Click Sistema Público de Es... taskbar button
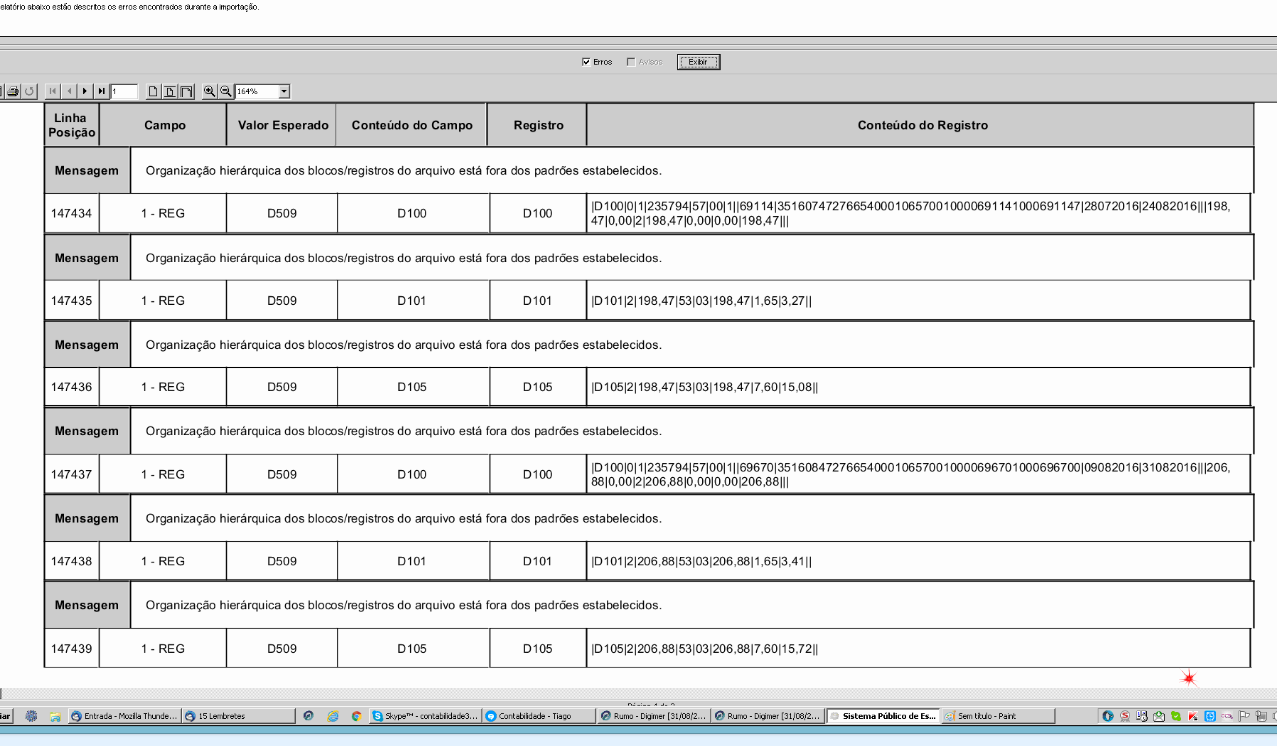Image resolution: width=1277 pixels, height=746 pixels. (x=884, y=715)
